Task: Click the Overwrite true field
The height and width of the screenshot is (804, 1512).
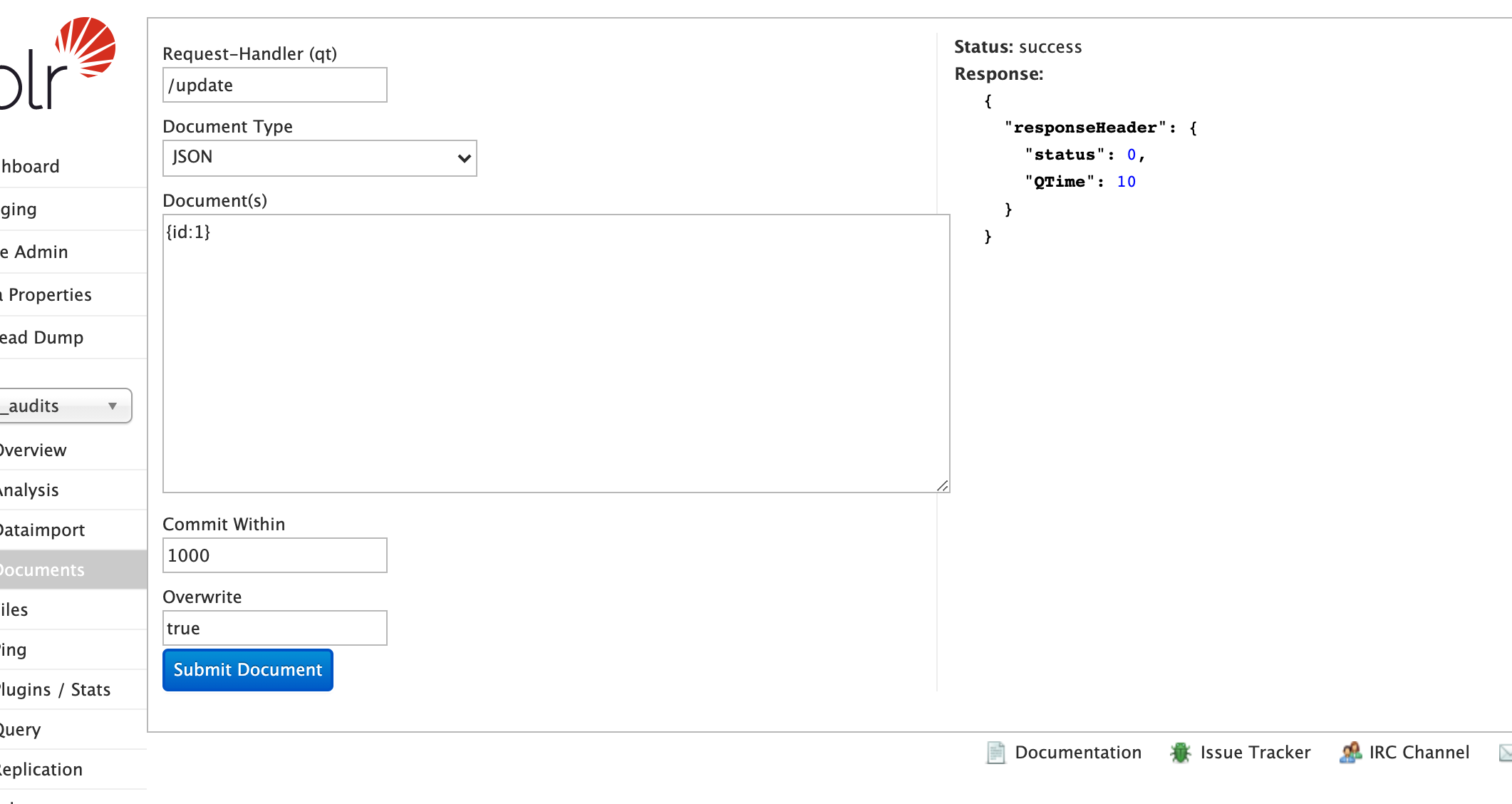Action: (x=274, y=628)
